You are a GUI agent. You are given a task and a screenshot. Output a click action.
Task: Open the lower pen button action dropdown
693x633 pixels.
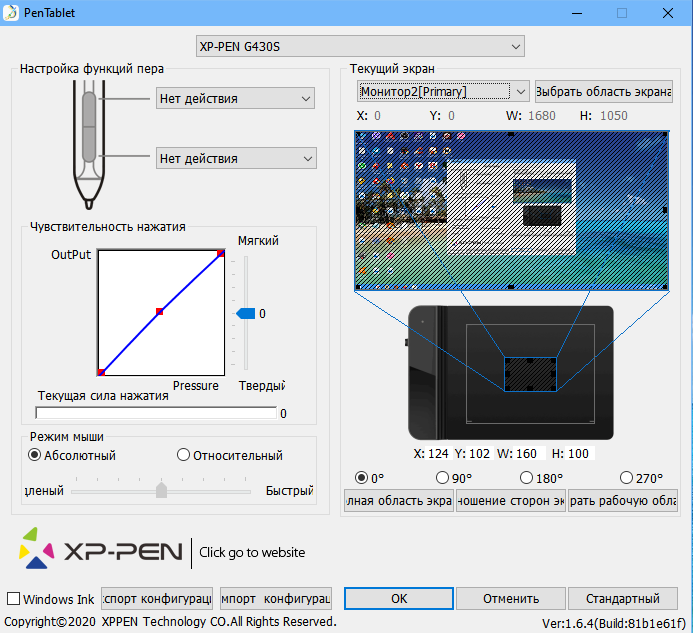click(x=236, y=158)
